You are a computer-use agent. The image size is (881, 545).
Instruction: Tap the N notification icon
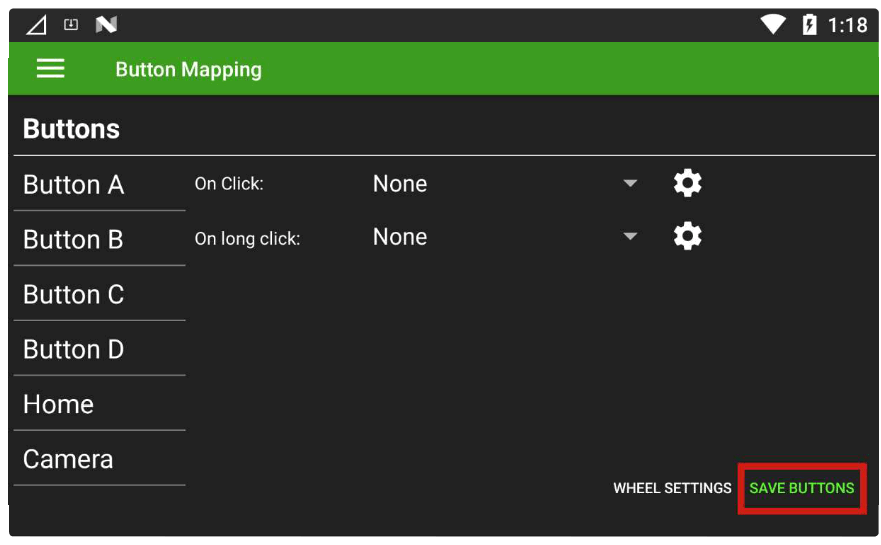(x=106, y=25)
